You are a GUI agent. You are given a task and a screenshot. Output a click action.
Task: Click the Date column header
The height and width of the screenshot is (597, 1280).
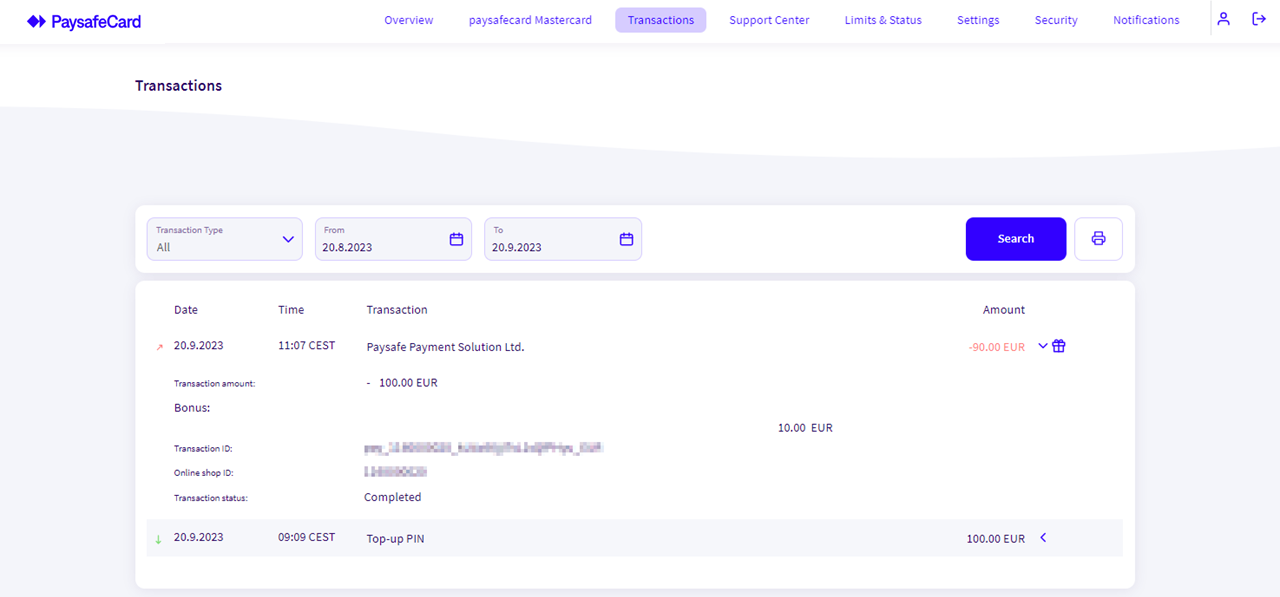186,310
